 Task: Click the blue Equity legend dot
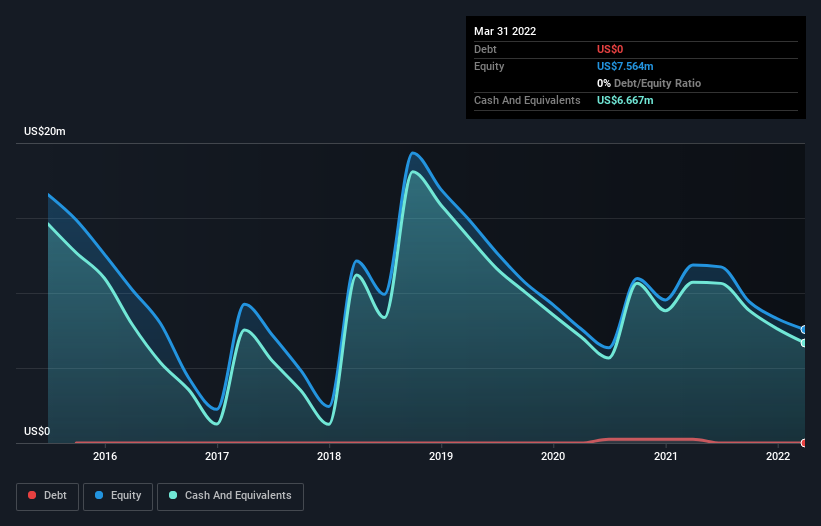(99, 495)
